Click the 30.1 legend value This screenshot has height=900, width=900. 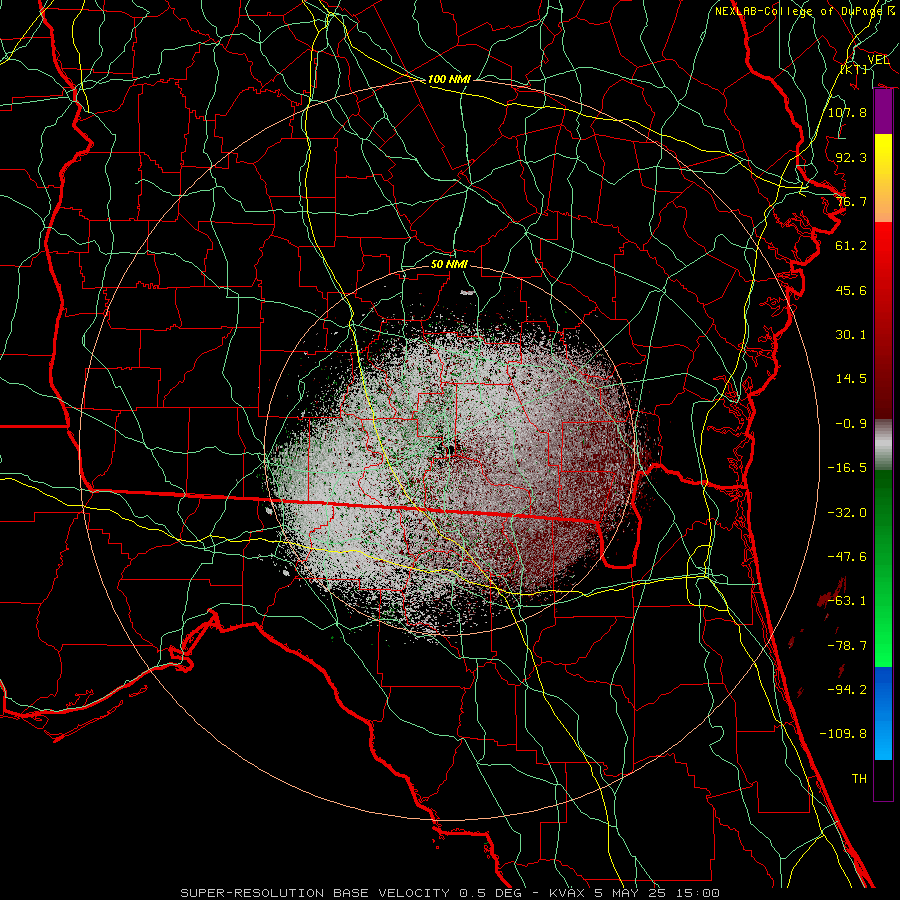pos(851,335)
